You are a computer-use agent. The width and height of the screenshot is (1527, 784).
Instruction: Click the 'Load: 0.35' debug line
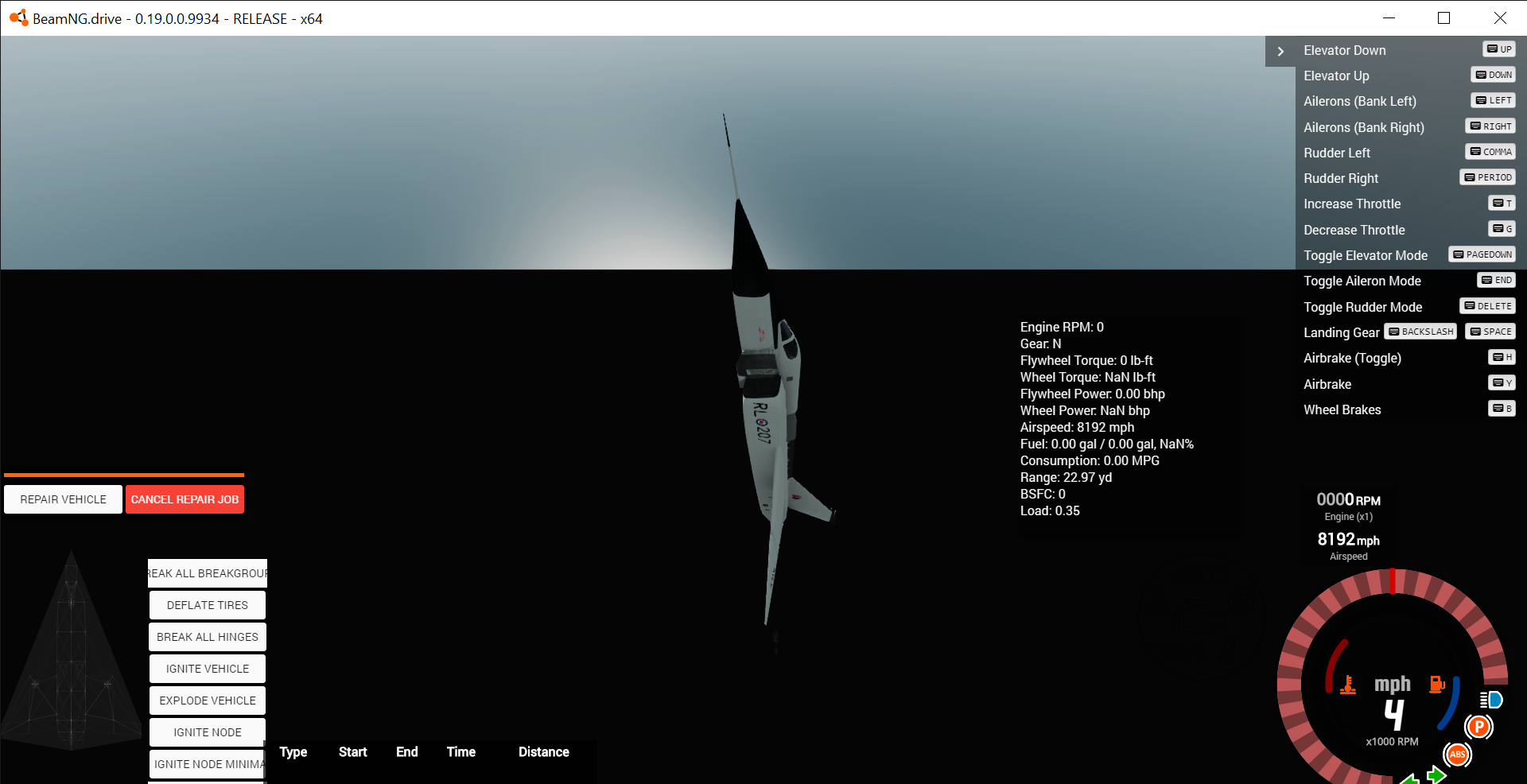1050,510
